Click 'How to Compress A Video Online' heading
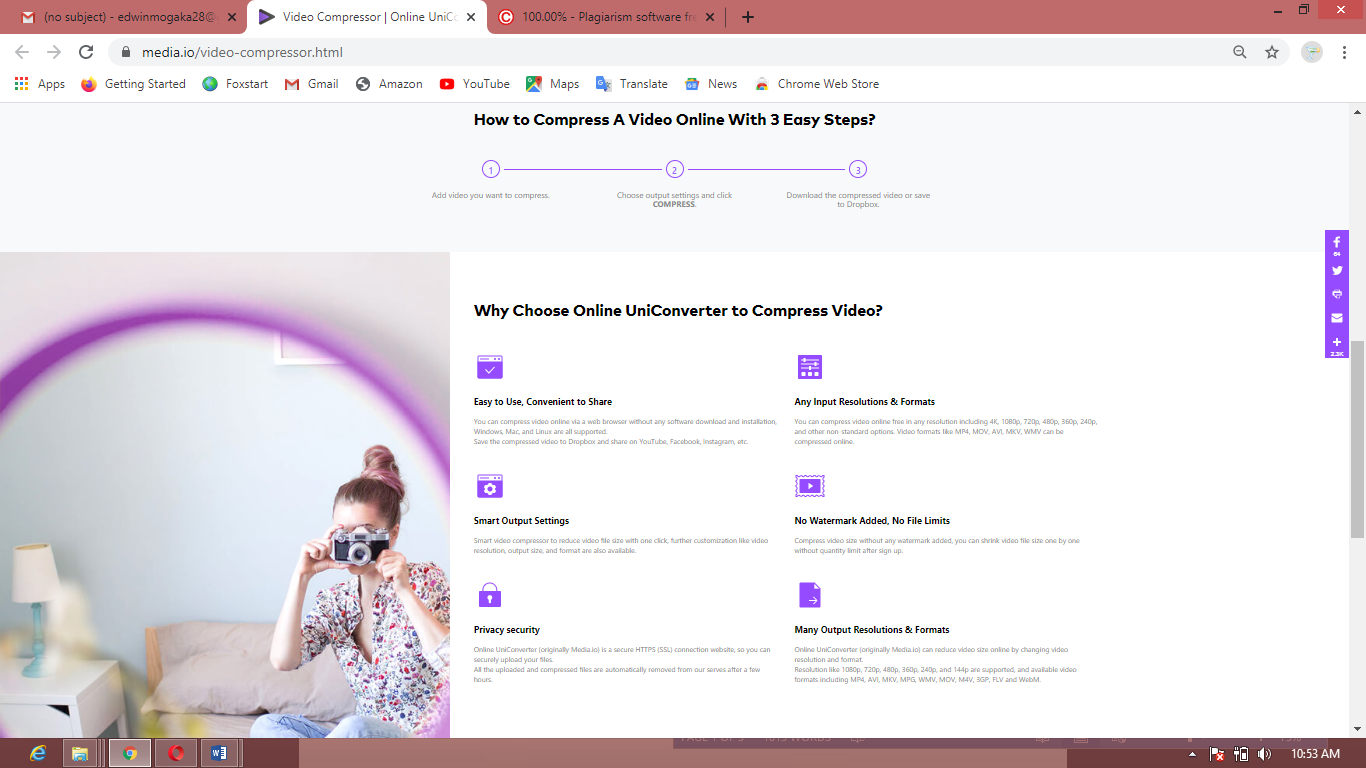 tap(675, 120)
